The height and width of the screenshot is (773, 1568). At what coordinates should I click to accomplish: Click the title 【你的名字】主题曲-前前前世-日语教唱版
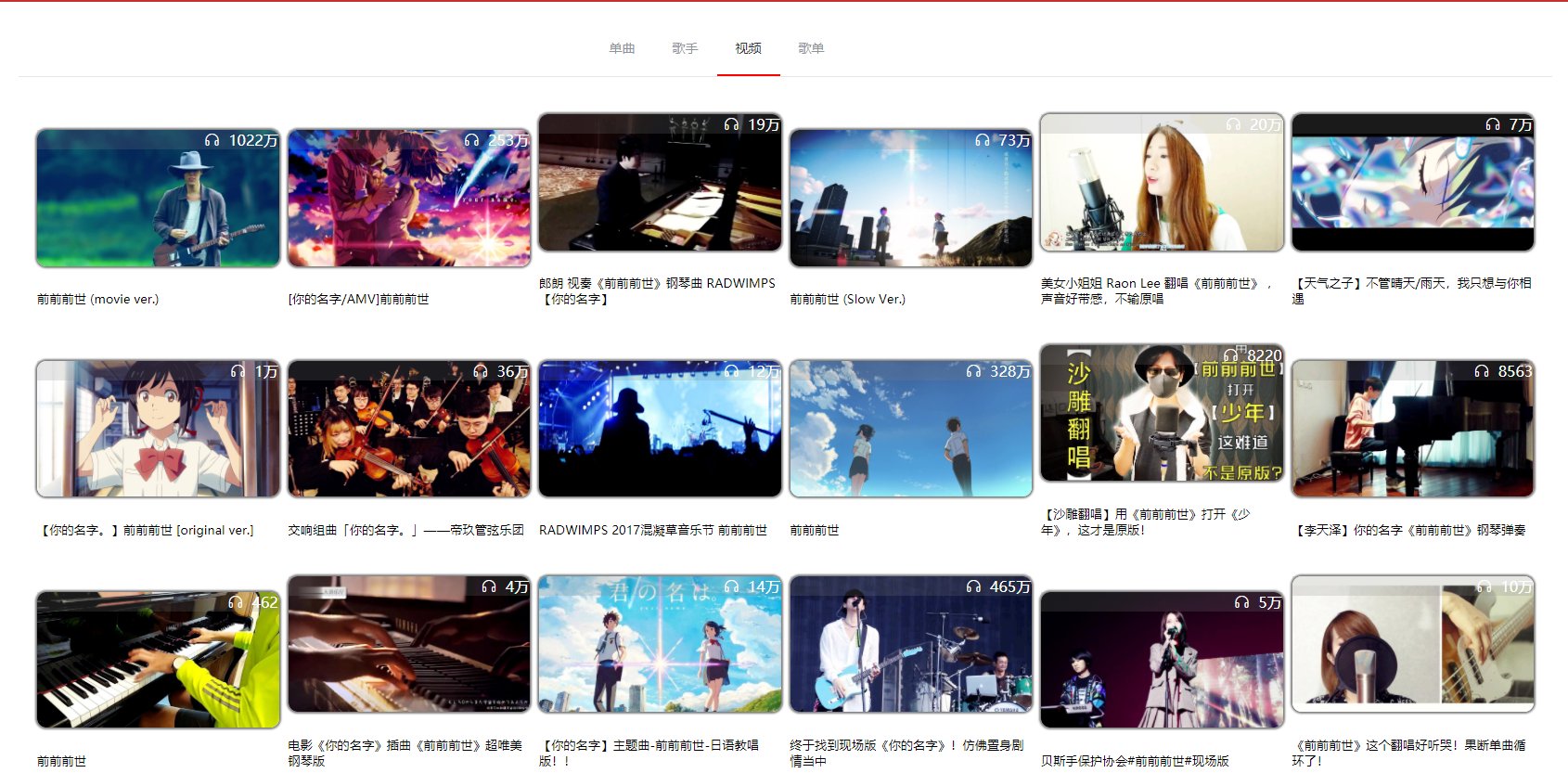(x=649, y=753)
